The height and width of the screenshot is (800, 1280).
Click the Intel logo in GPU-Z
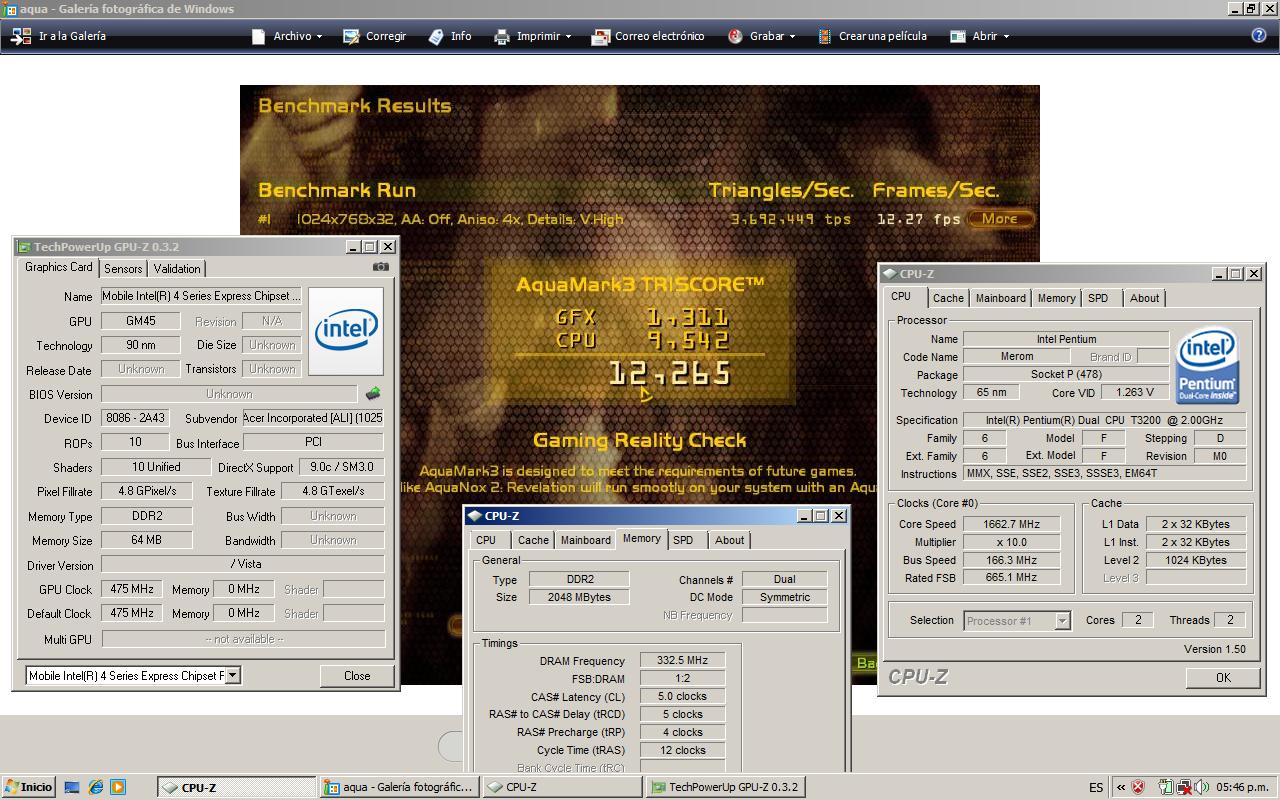pos(346,331)
